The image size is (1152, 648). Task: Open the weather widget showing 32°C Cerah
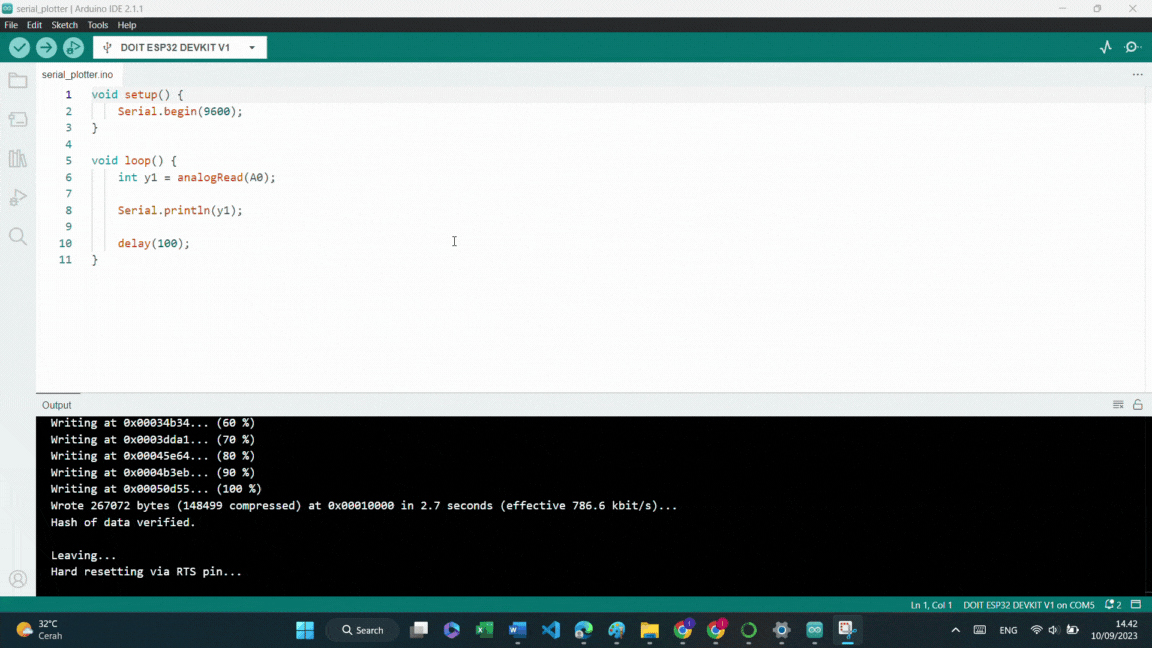[40, 630]
